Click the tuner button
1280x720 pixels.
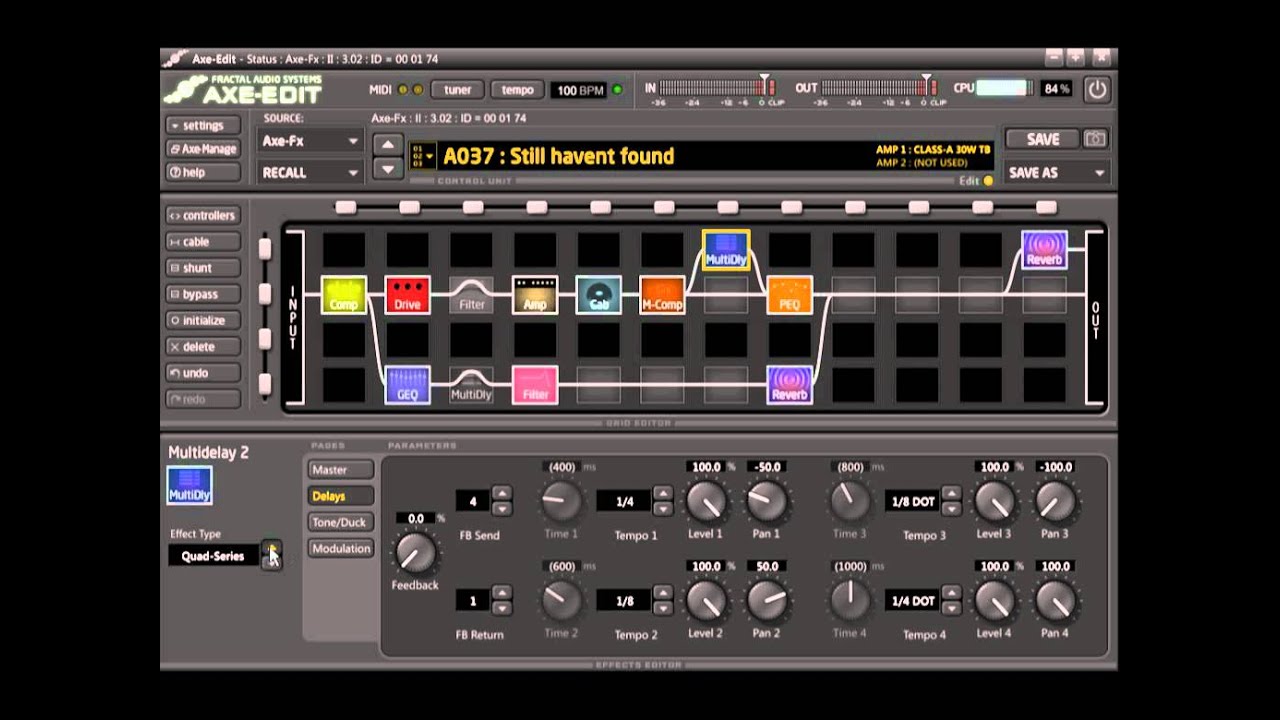(457, 90)
